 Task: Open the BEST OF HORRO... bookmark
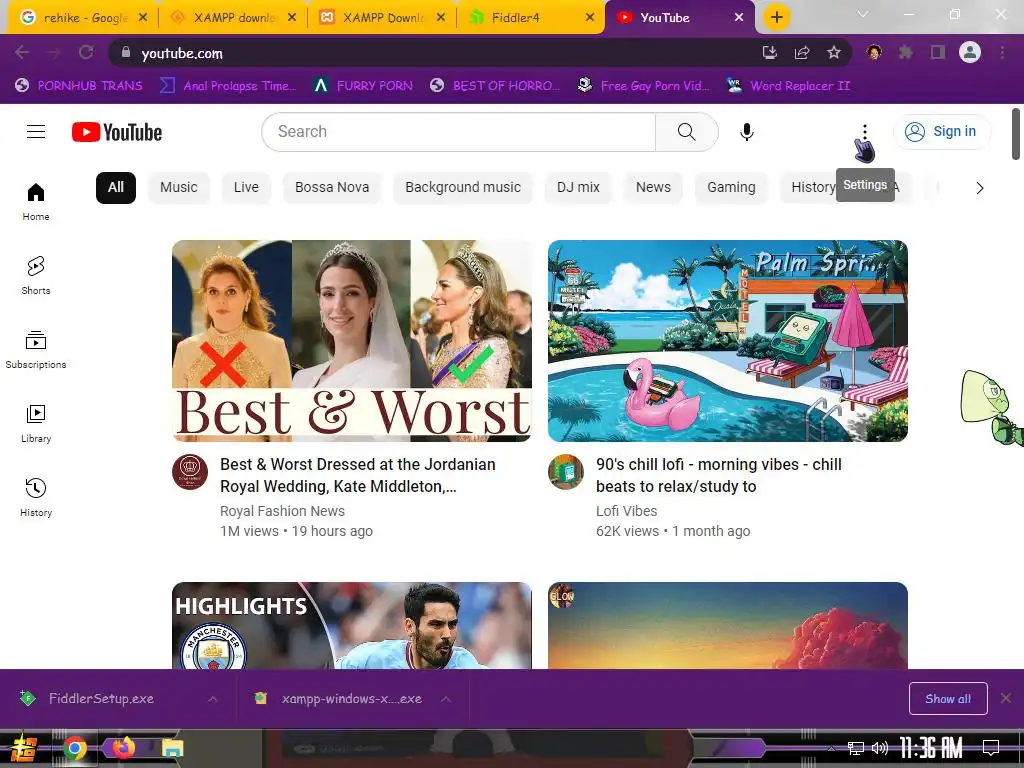496,86
